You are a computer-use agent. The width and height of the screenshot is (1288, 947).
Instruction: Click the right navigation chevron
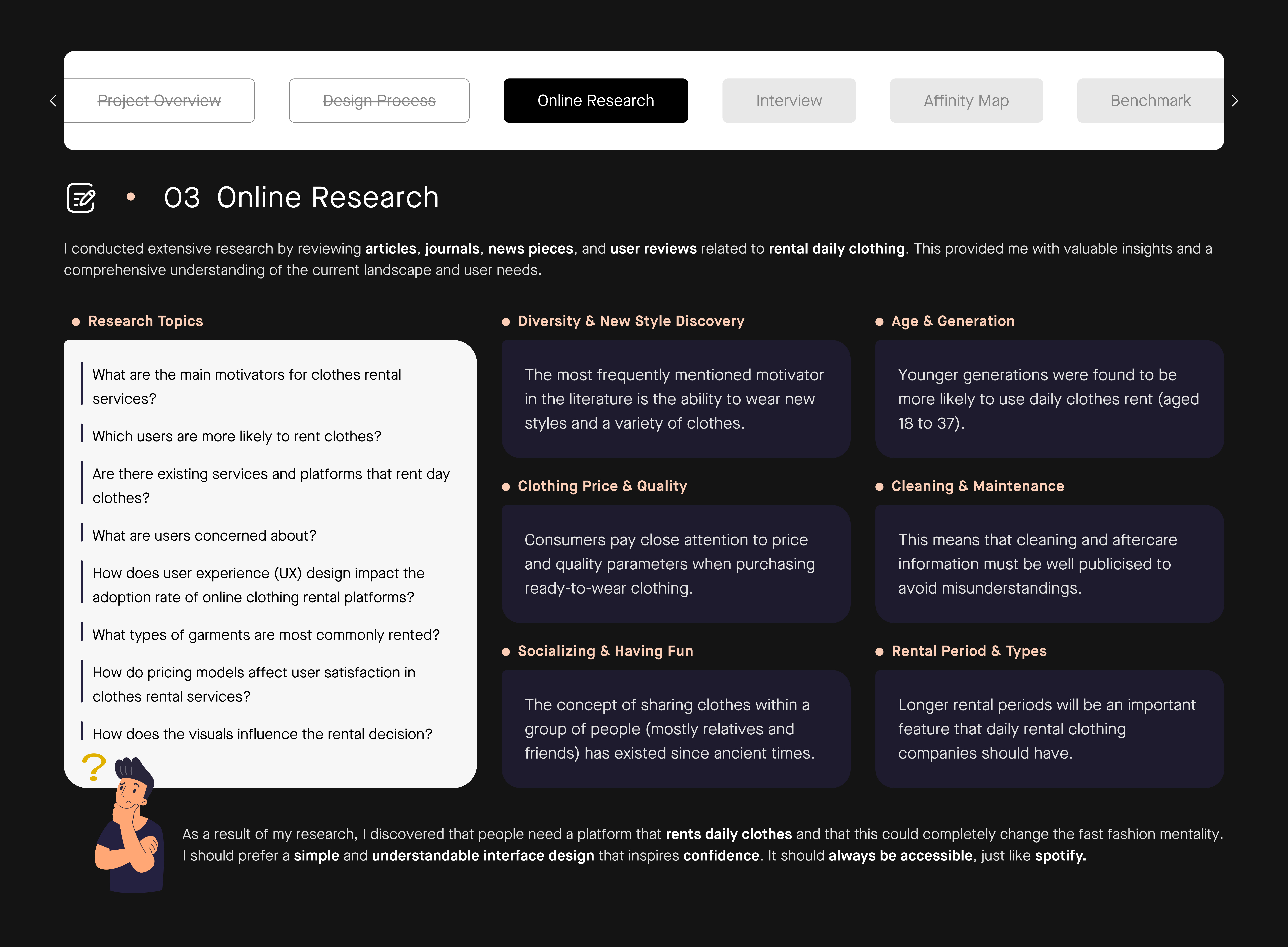[1235, 100]
